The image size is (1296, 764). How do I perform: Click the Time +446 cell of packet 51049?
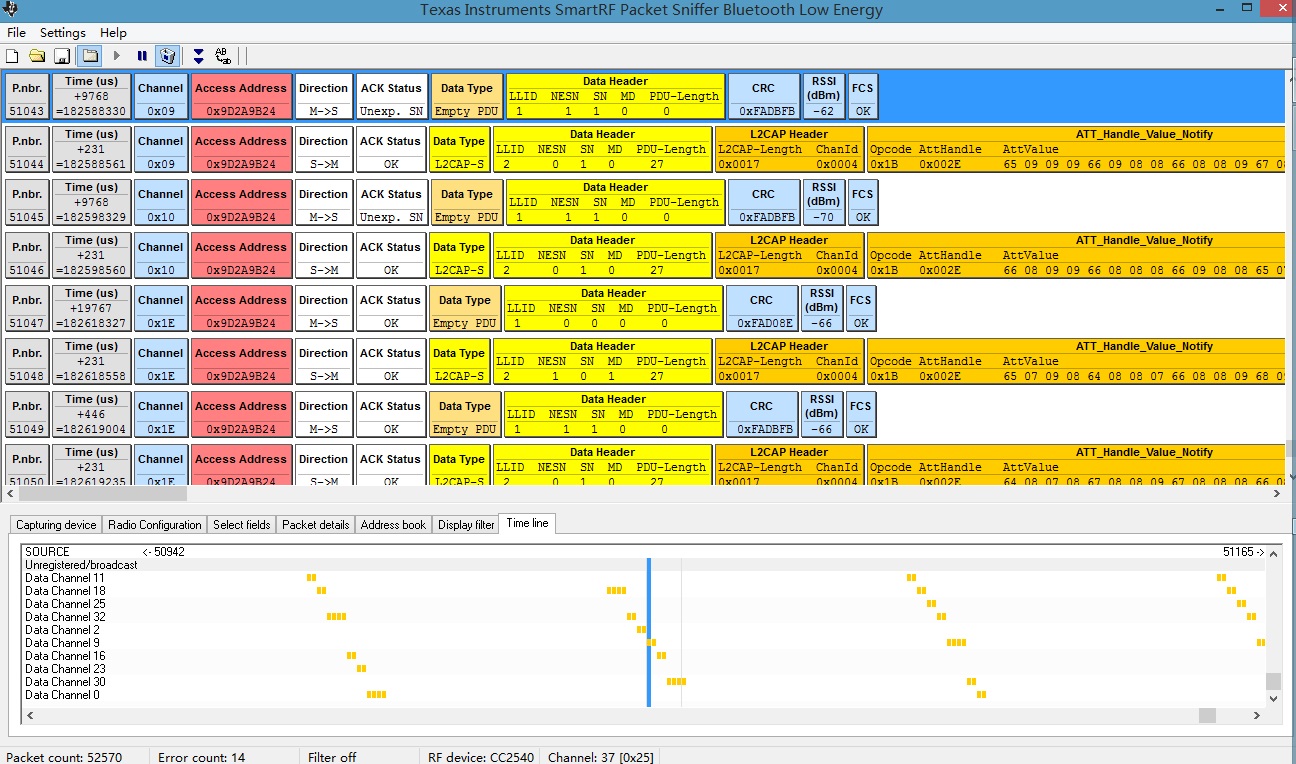pos(92,415)
